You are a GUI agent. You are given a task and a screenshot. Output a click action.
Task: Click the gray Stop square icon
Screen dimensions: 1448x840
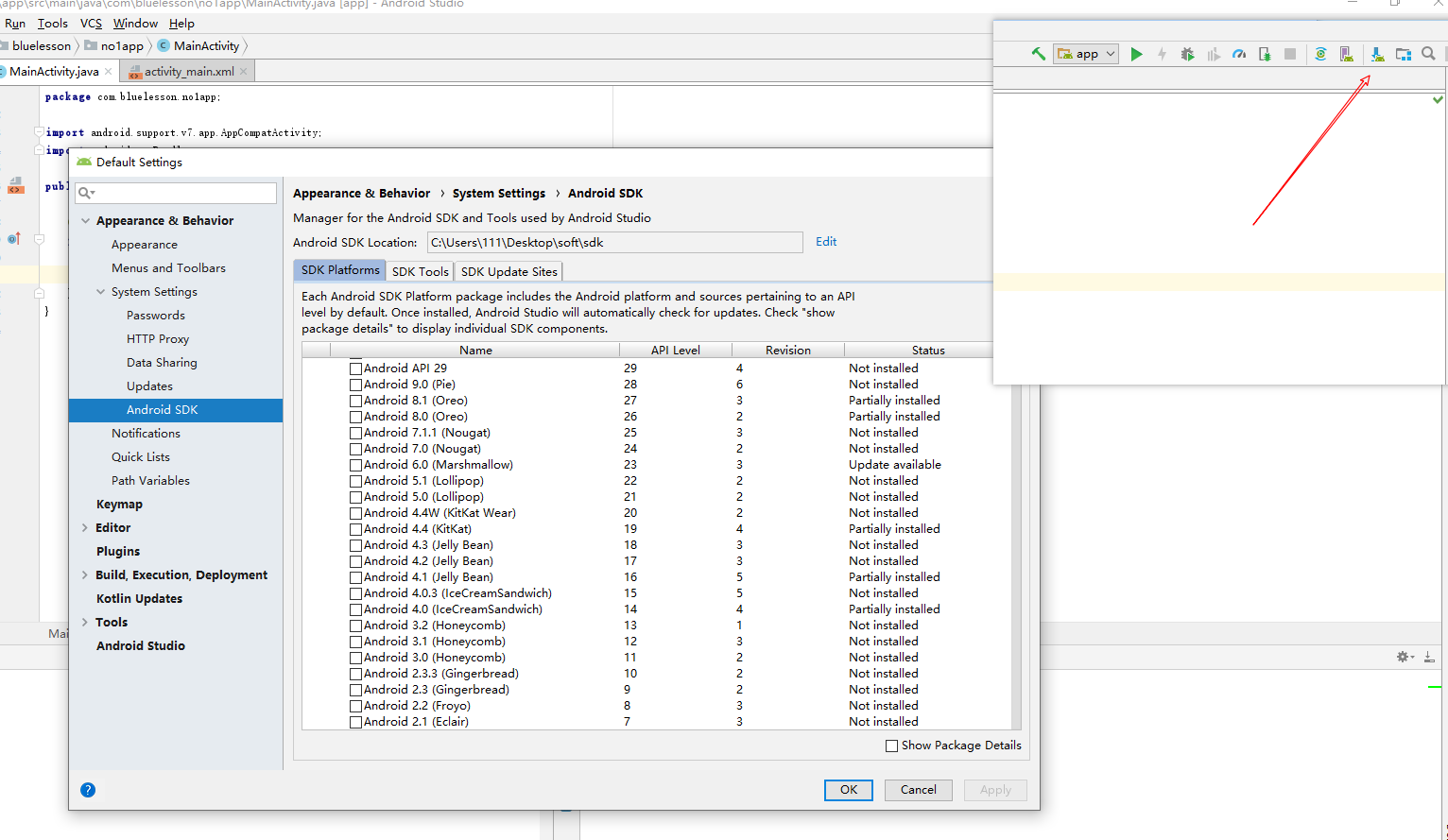click(x=1290, y=54)
